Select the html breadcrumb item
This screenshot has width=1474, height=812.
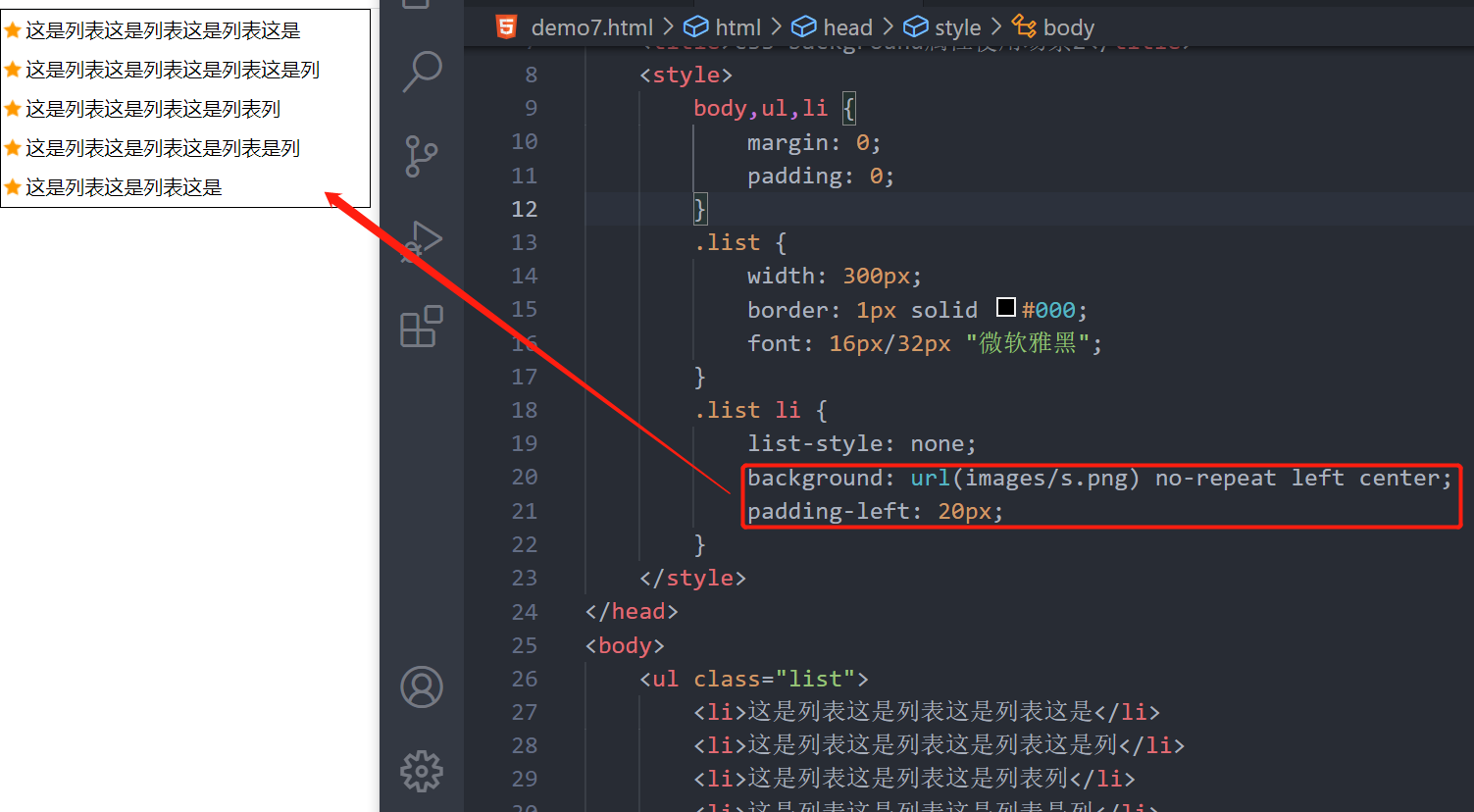point(737,27)
